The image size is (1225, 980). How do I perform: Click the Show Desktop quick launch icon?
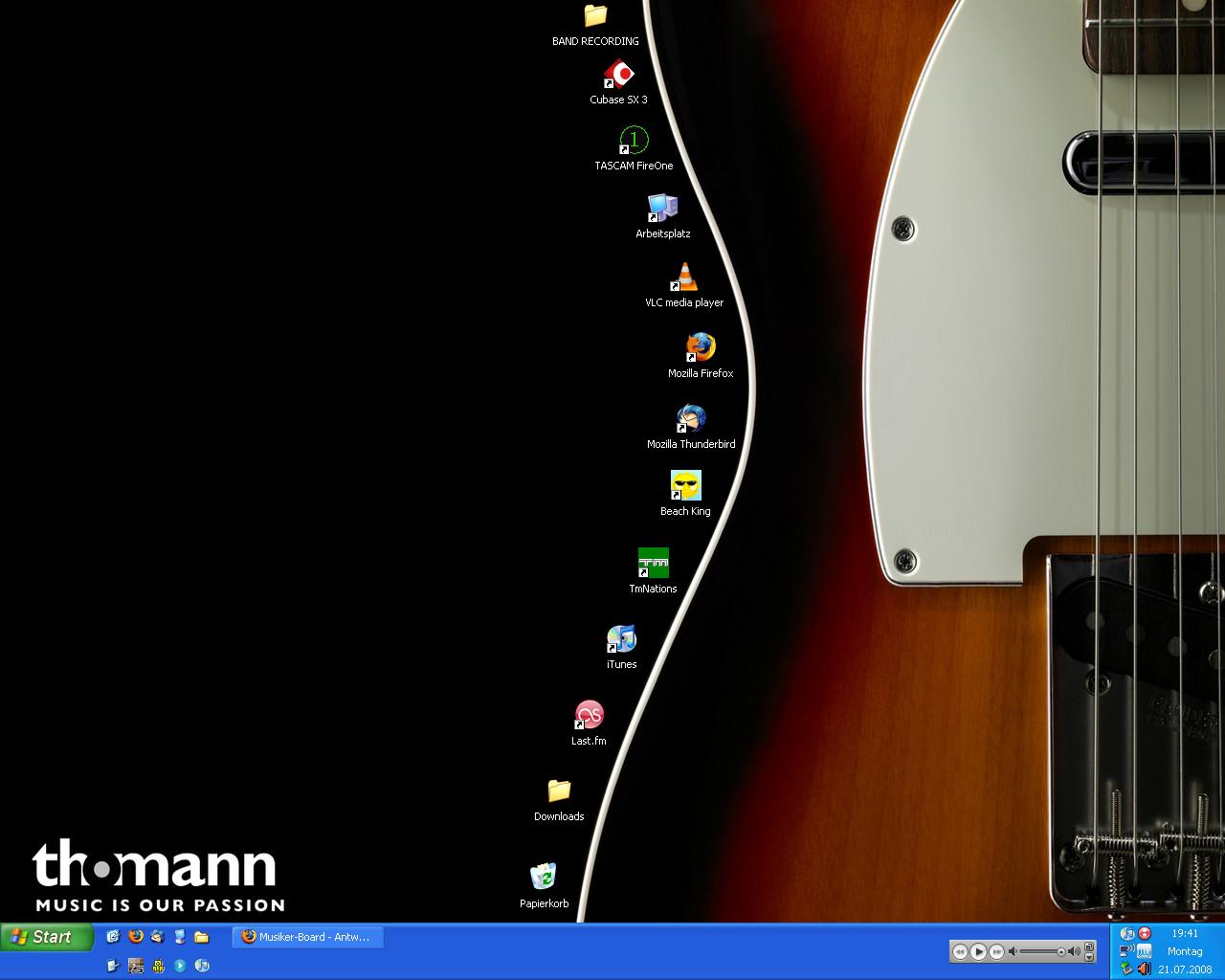(180, 937)
